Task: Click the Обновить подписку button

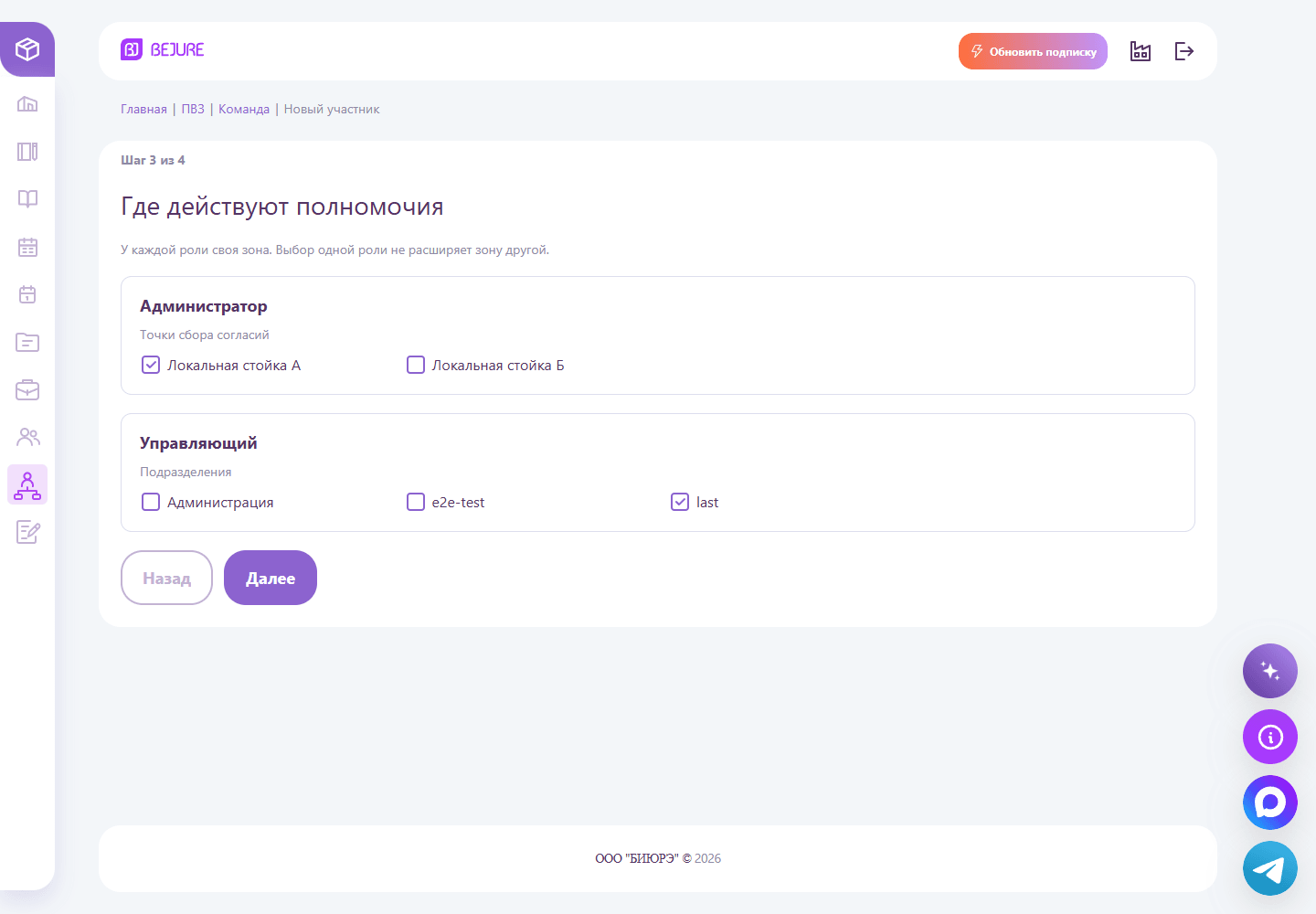Action: (x=1033, y=51)
